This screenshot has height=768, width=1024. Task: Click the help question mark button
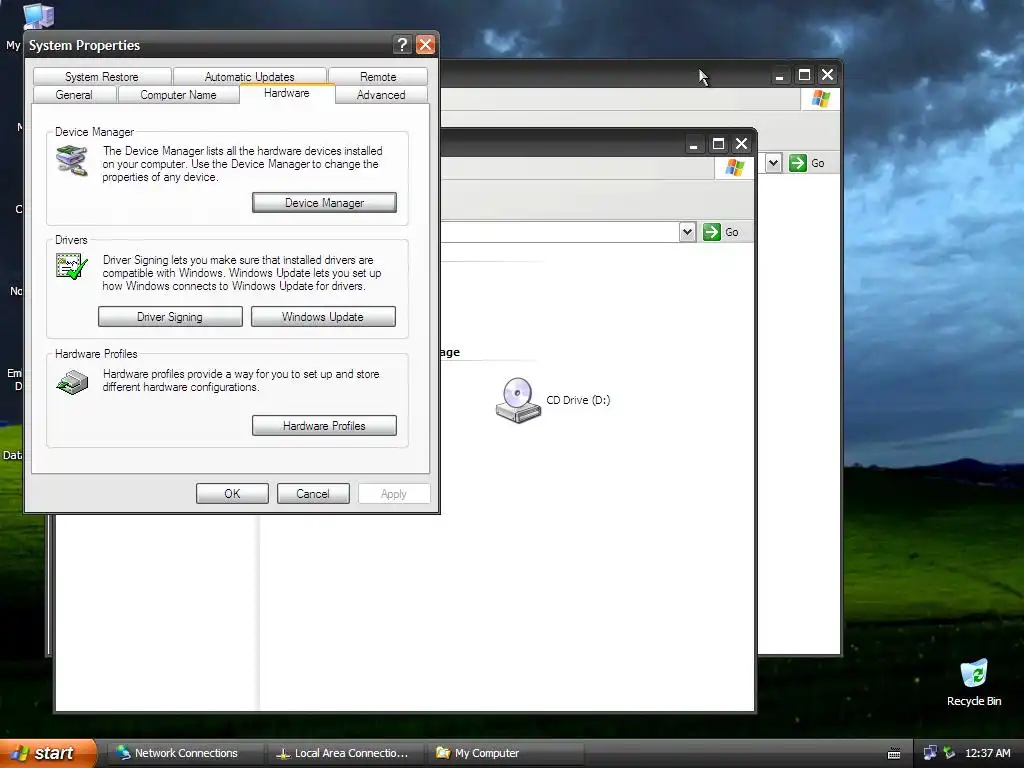pyautogui.click(x=402, y=44)
